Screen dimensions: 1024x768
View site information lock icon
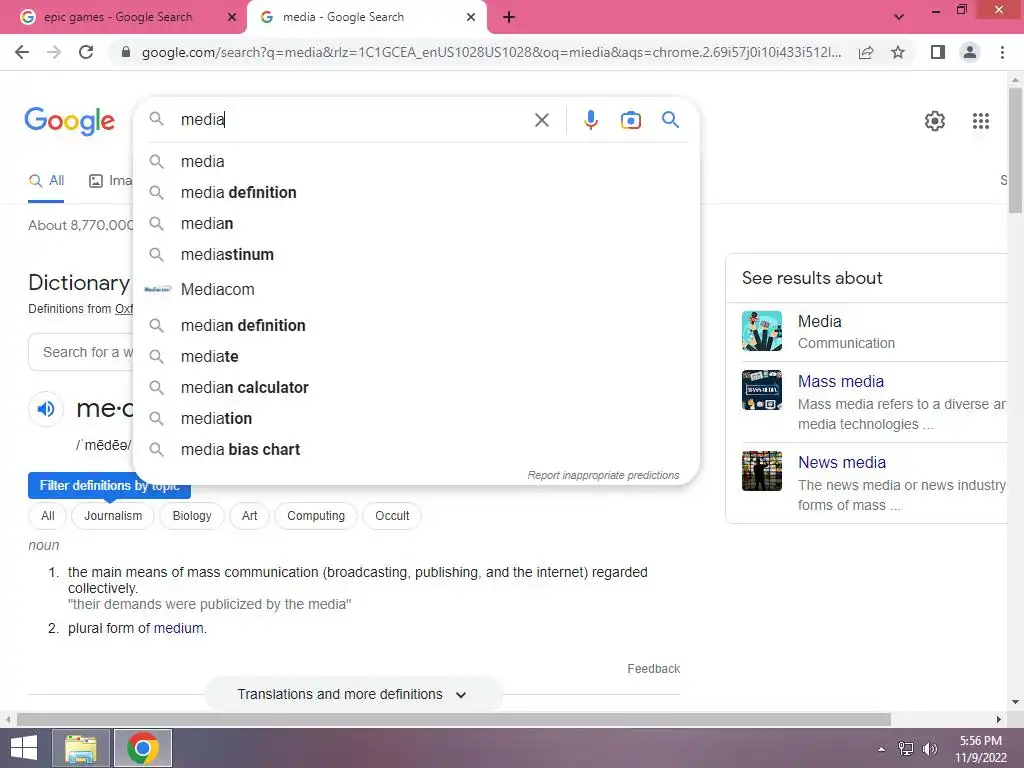(x=126, y=52)
